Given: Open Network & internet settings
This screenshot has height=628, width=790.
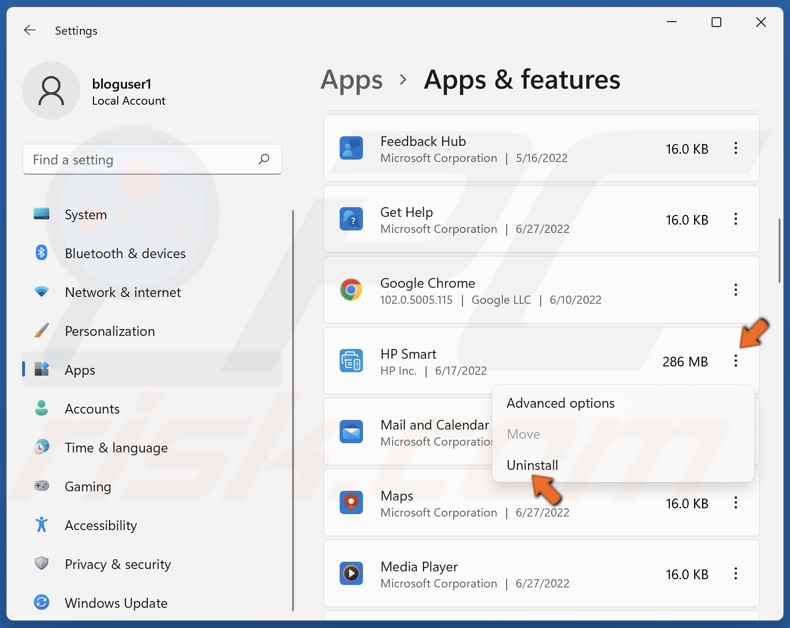Looking at the screenshot, I should [152, 292].
